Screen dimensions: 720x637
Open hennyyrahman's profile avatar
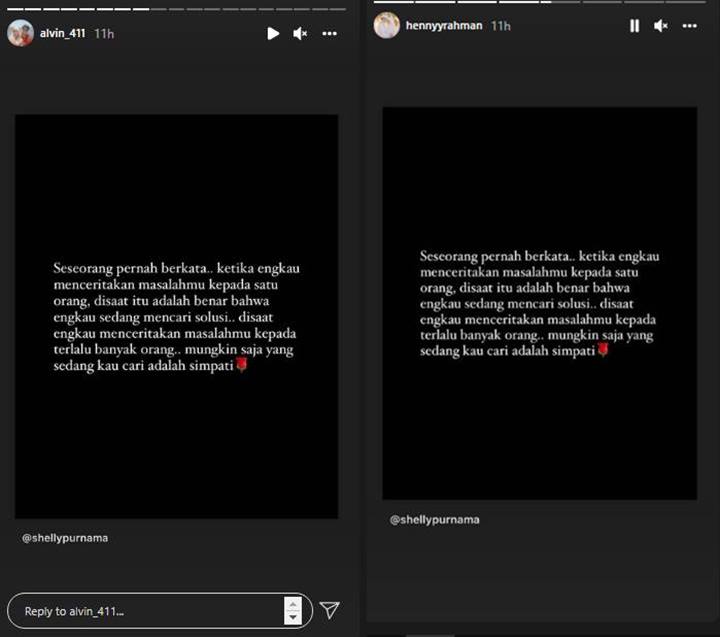click(387, 25)
